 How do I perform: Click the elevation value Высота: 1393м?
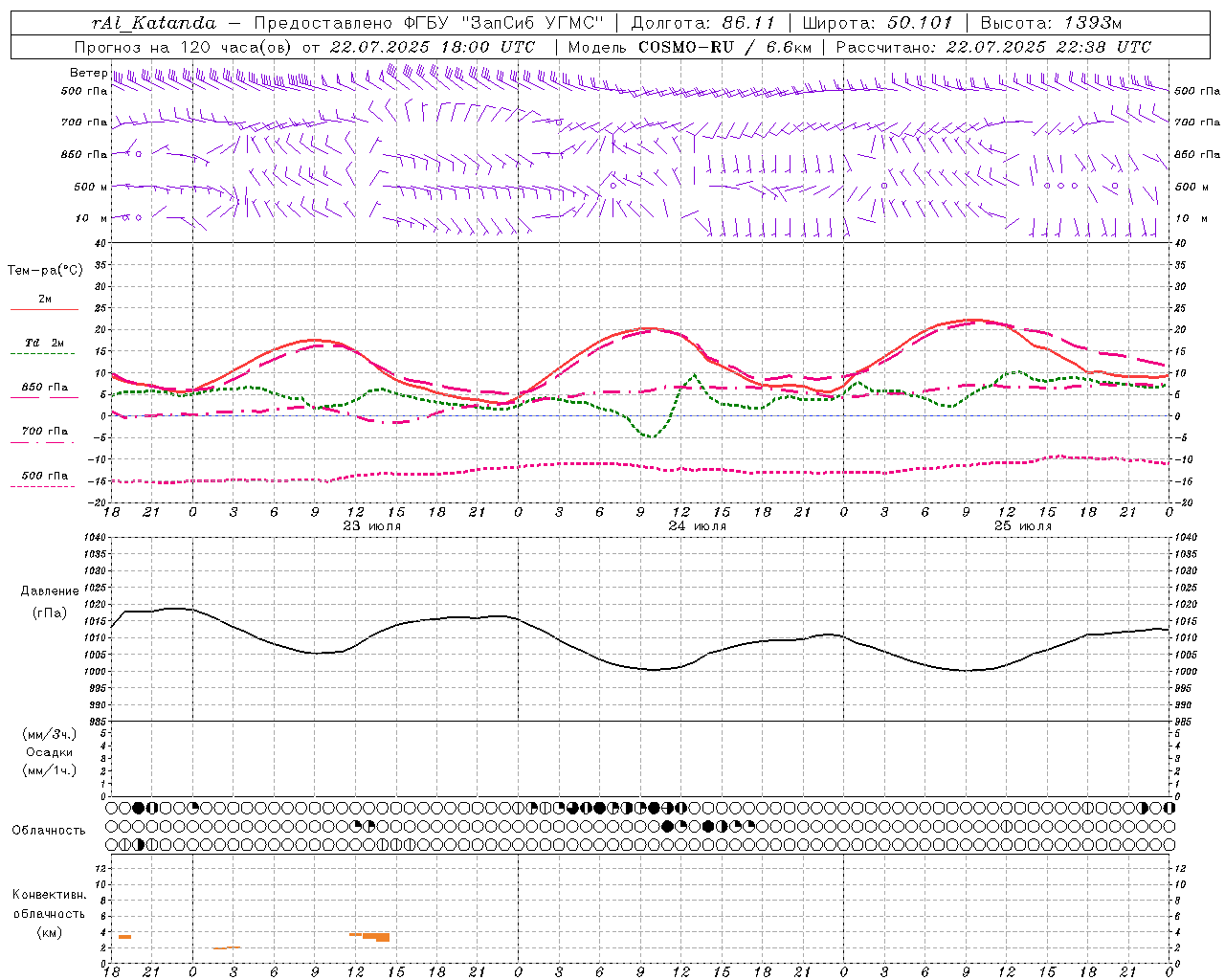1051,23
